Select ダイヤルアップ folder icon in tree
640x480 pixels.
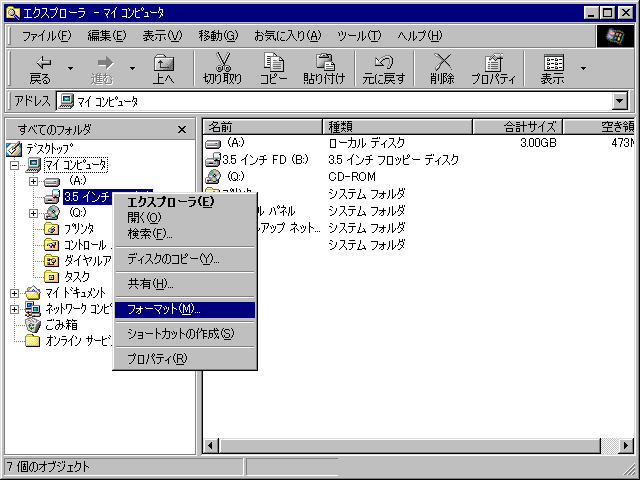pyautogui.click(x=51, y=260)
